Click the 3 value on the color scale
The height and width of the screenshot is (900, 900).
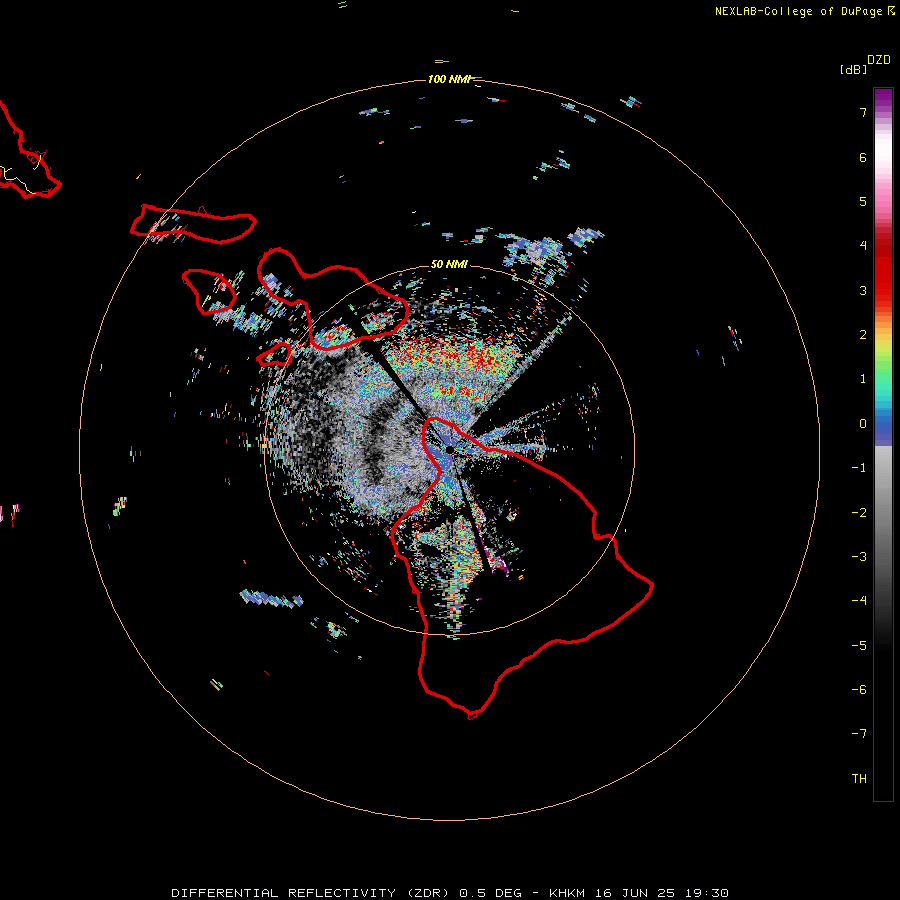click(x=863, y=290)
